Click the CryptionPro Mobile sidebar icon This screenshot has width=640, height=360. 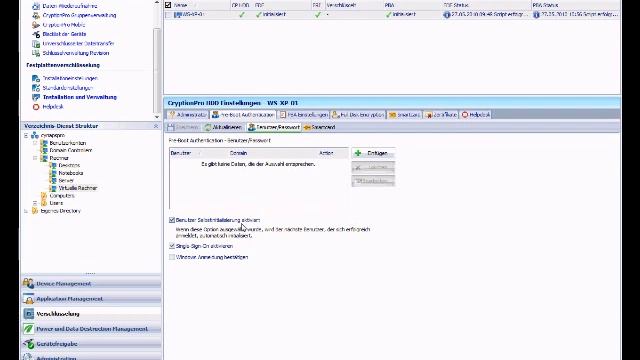(36, 25)
